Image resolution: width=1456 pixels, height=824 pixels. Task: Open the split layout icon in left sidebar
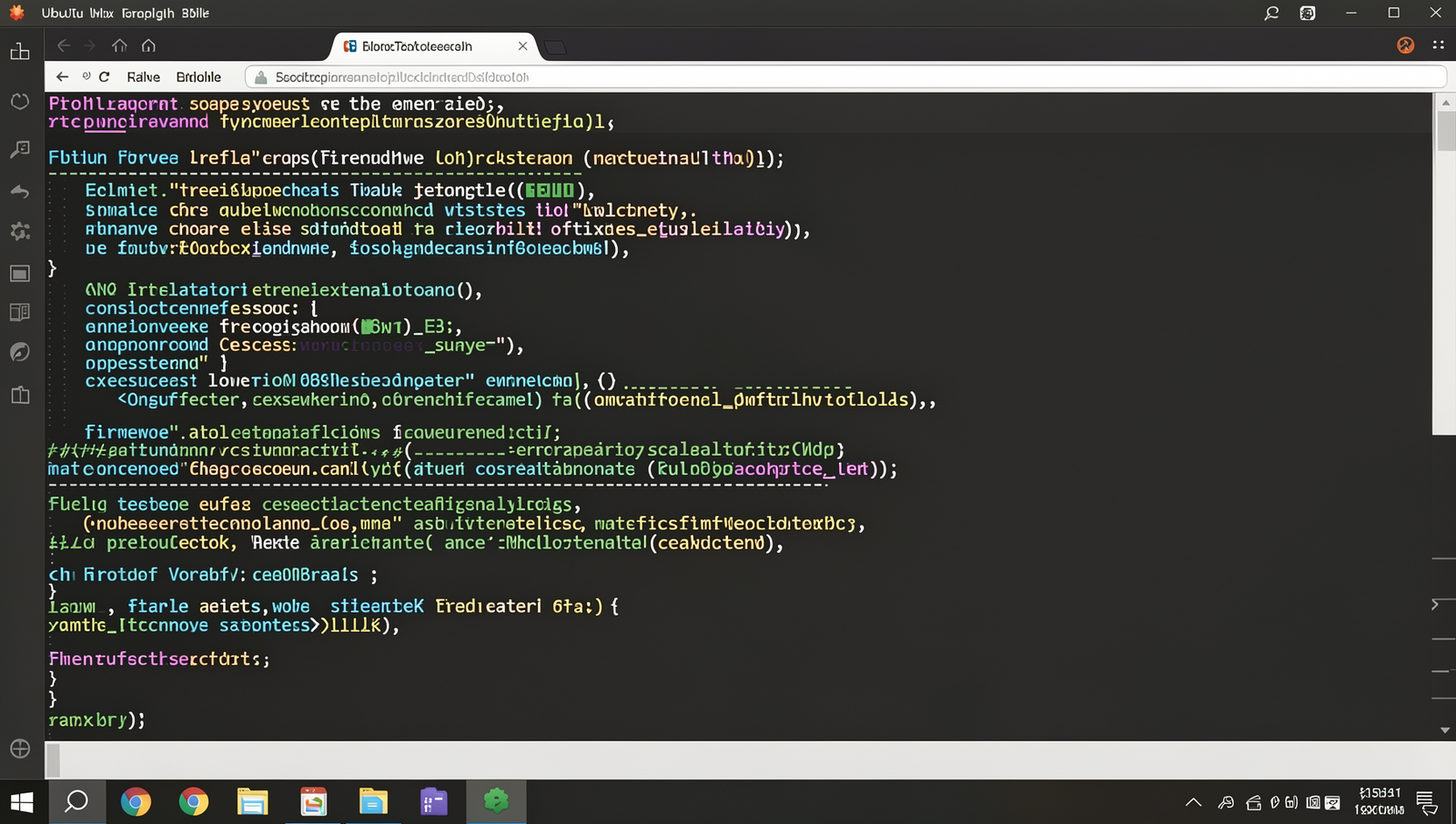point(20,312)
